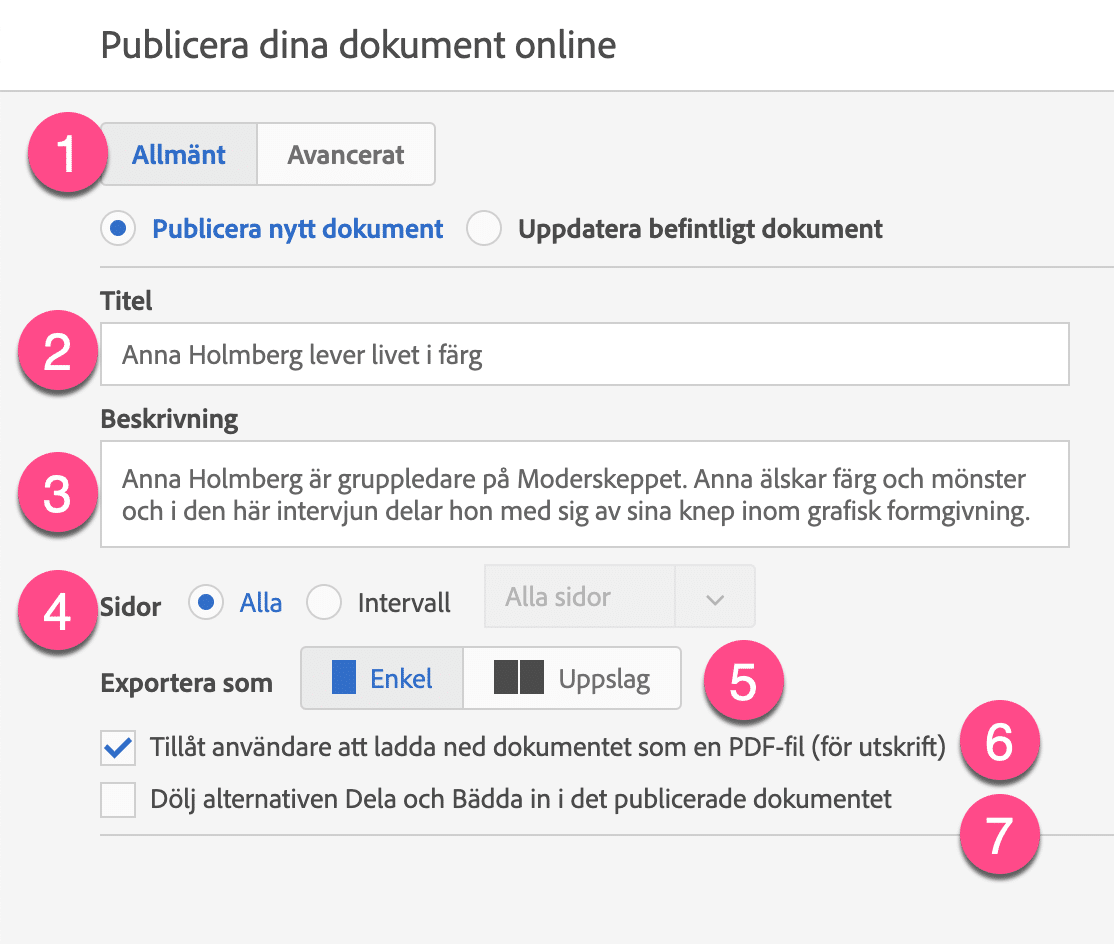Image resolution: width=1114 pixels, height=944 pixels.
Task: Click inside the Beskrivning text box
Action: (584, 493)
